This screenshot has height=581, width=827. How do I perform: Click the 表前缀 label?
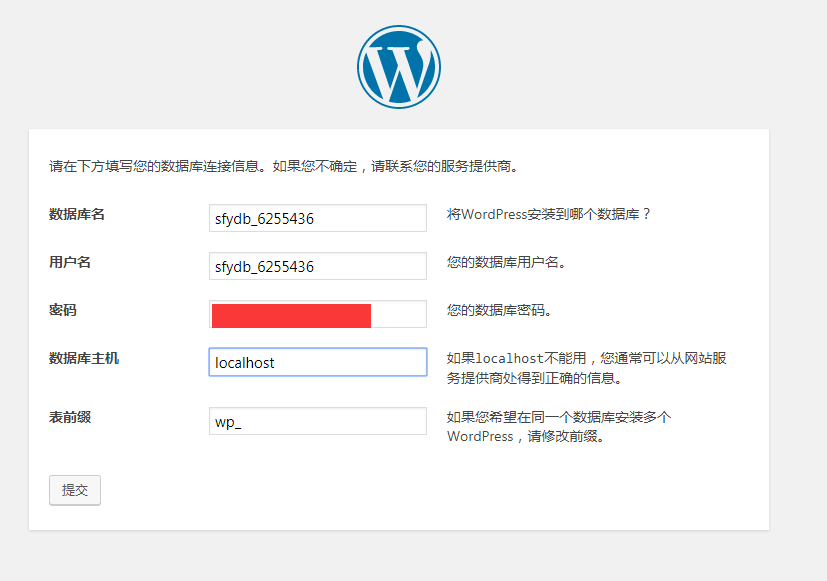click(70, 418)
